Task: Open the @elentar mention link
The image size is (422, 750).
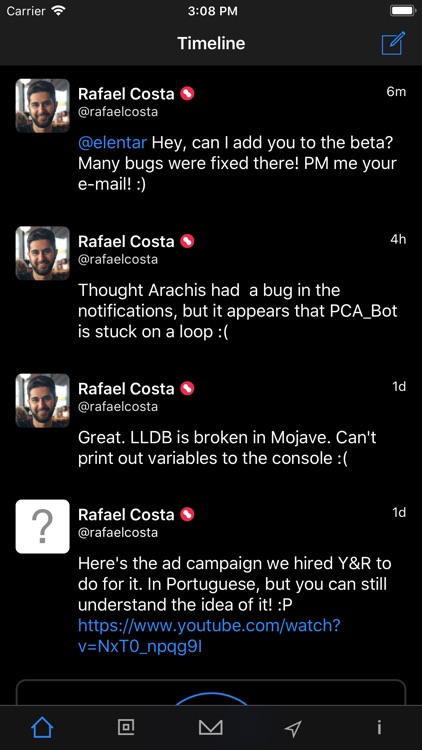Action: coord(112,143)
